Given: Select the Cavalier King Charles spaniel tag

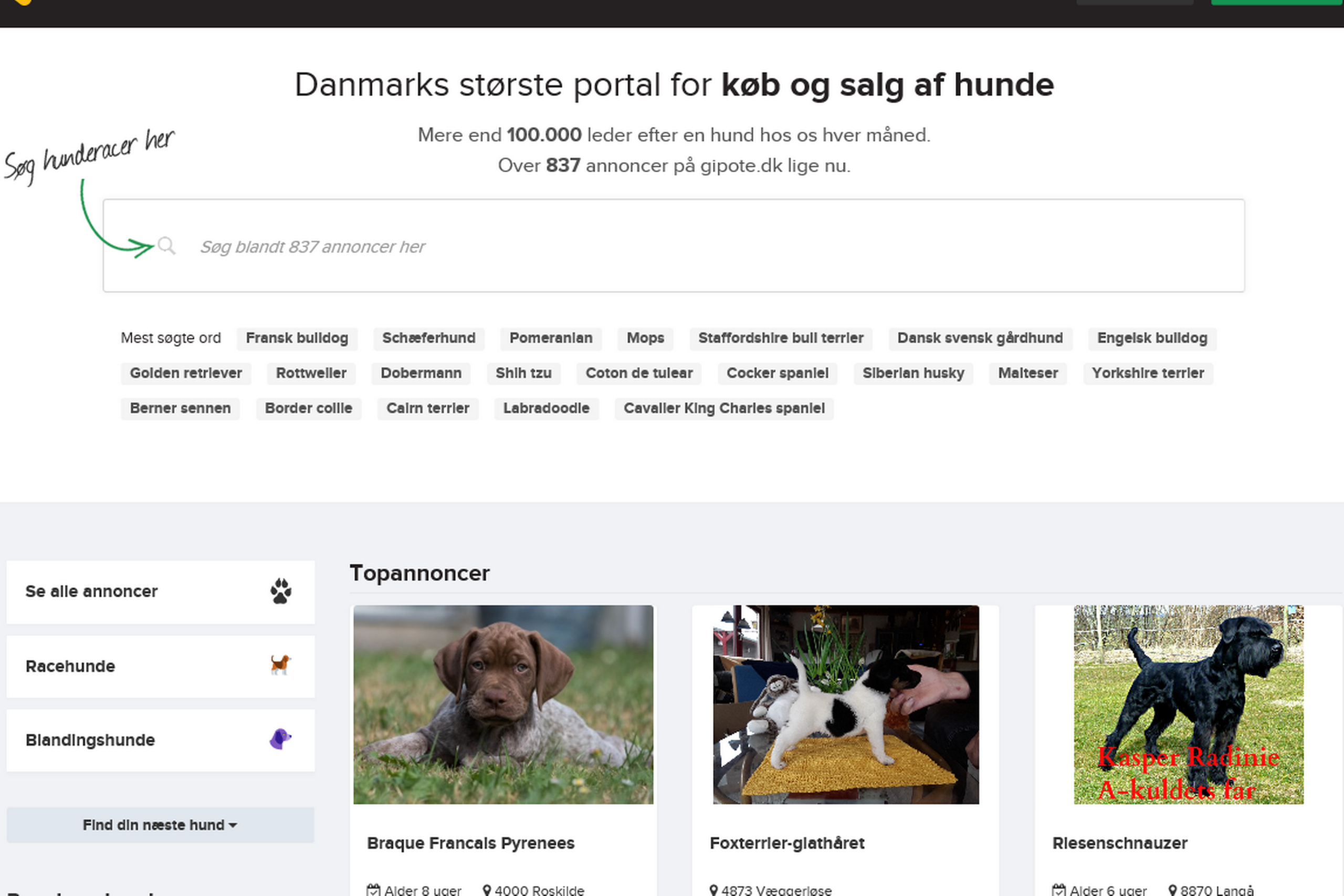Looking at the screenshot, I should pos(723,408).
